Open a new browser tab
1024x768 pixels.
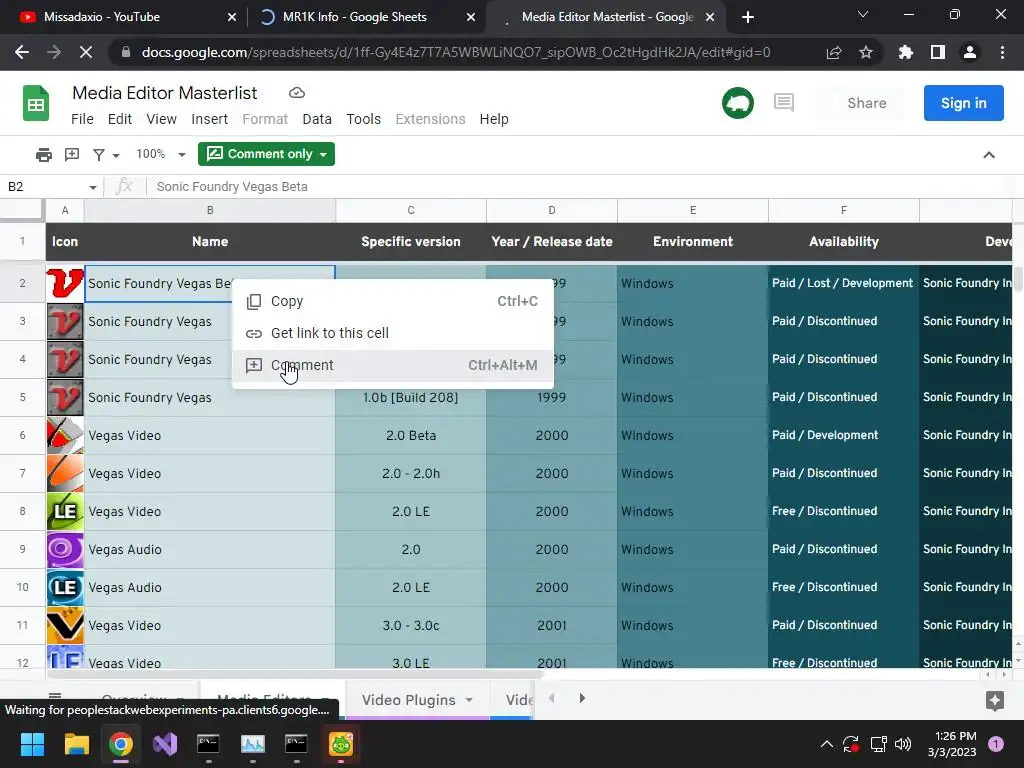click(x=748, y=17)
